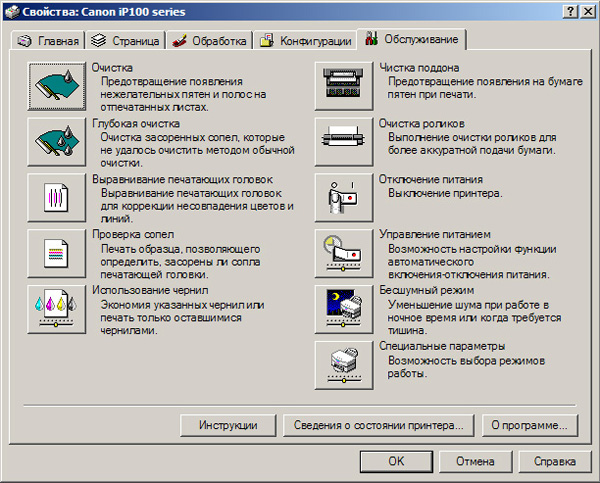Open Специальные параметры custom settings
The height and width of the screenshot is (483, 600).
click(344, 365)
